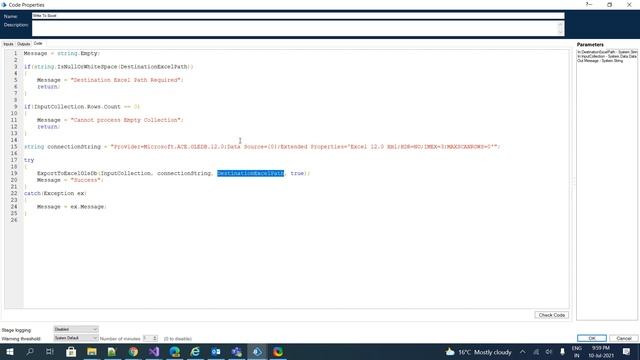The image size is (640, 360).
Task: Open the Stage logging dropdown
Action: pos(76,329)
